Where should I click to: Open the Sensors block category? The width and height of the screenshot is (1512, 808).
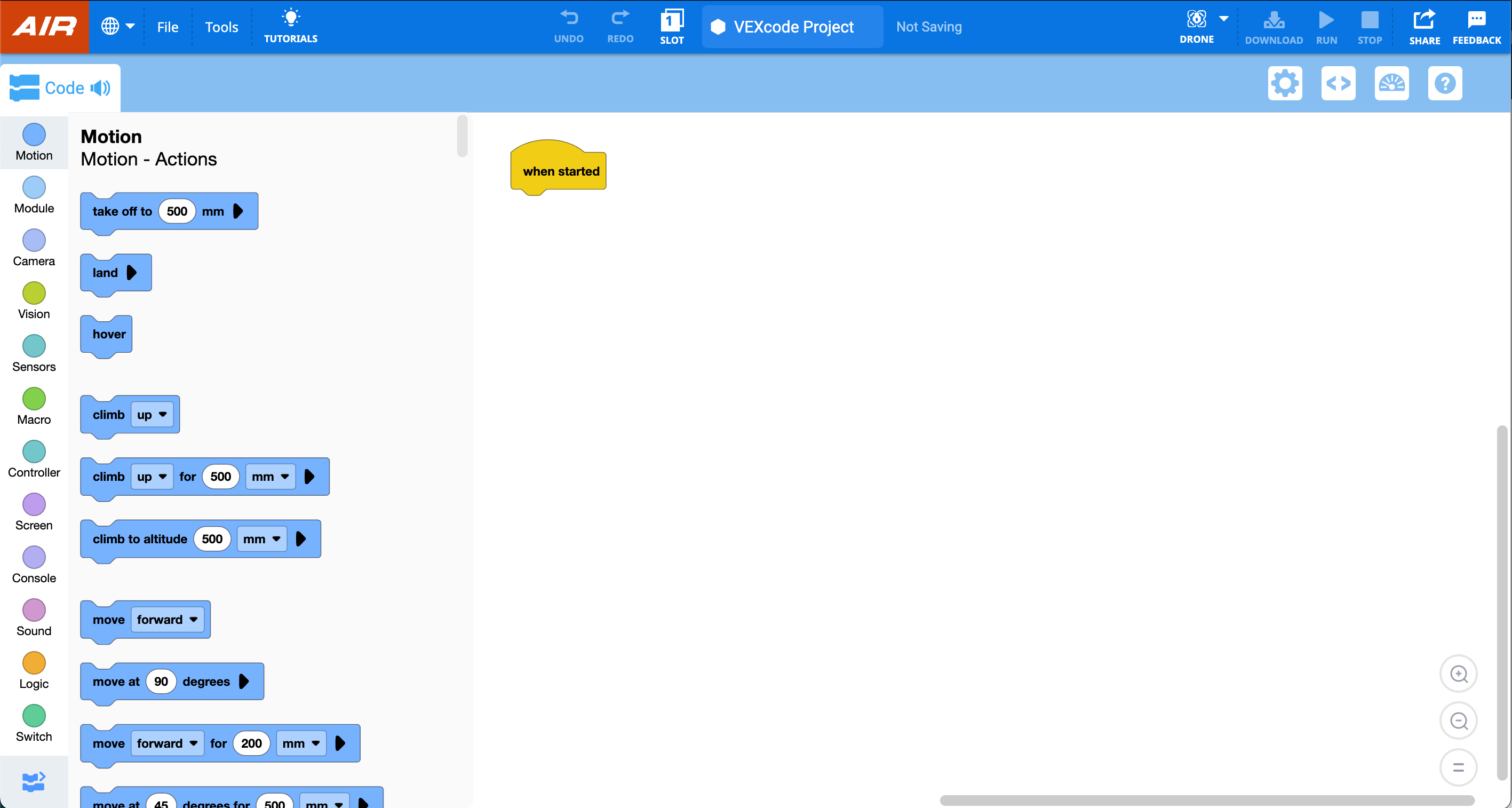click(x=34, y=346)
